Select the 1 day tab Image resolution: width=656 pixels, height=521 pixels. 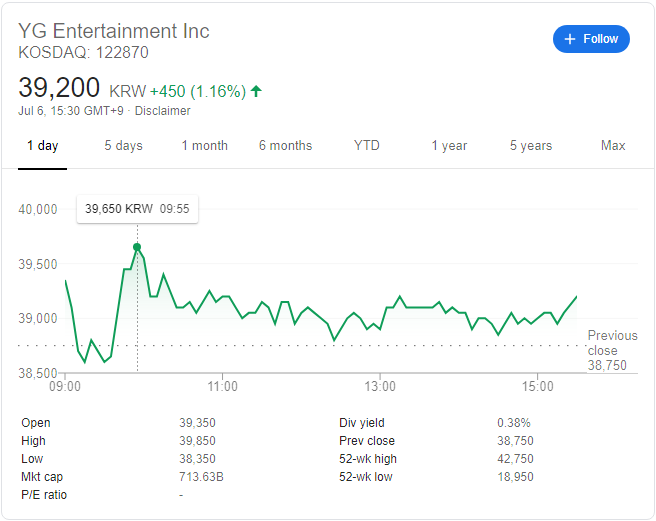pos(43,146)
